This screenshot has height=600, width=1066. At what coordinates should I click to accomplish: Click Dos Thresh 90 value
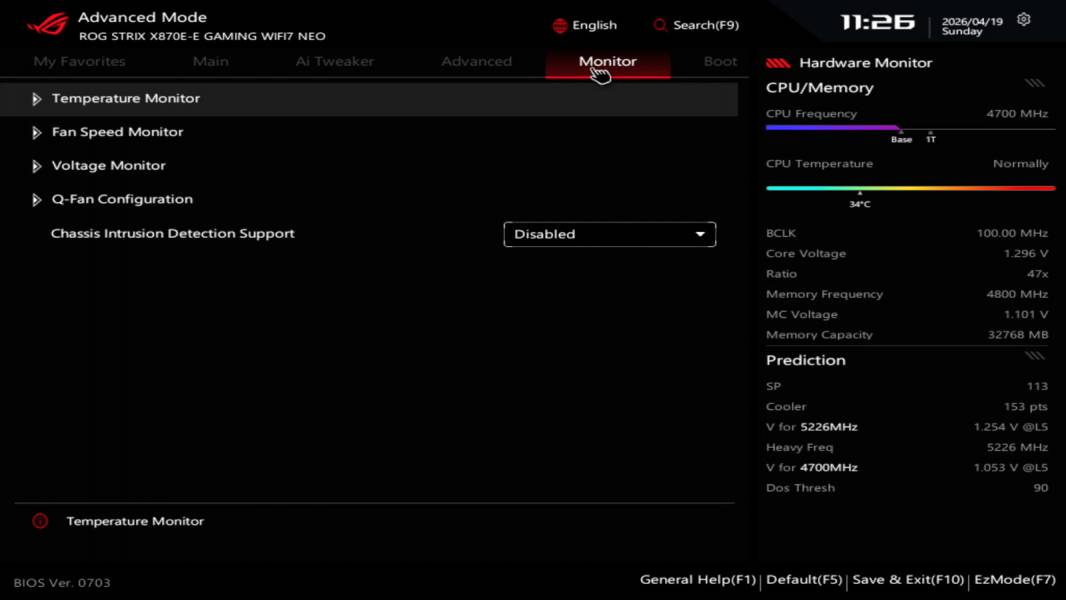(x=1041, y=488)
